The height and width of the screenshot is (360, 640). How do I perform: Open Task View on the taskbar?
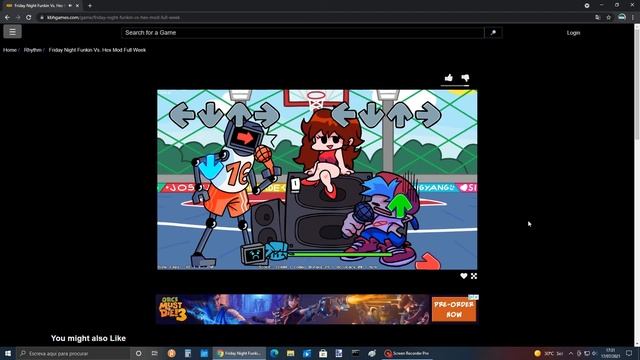click(x=155, y=353)
